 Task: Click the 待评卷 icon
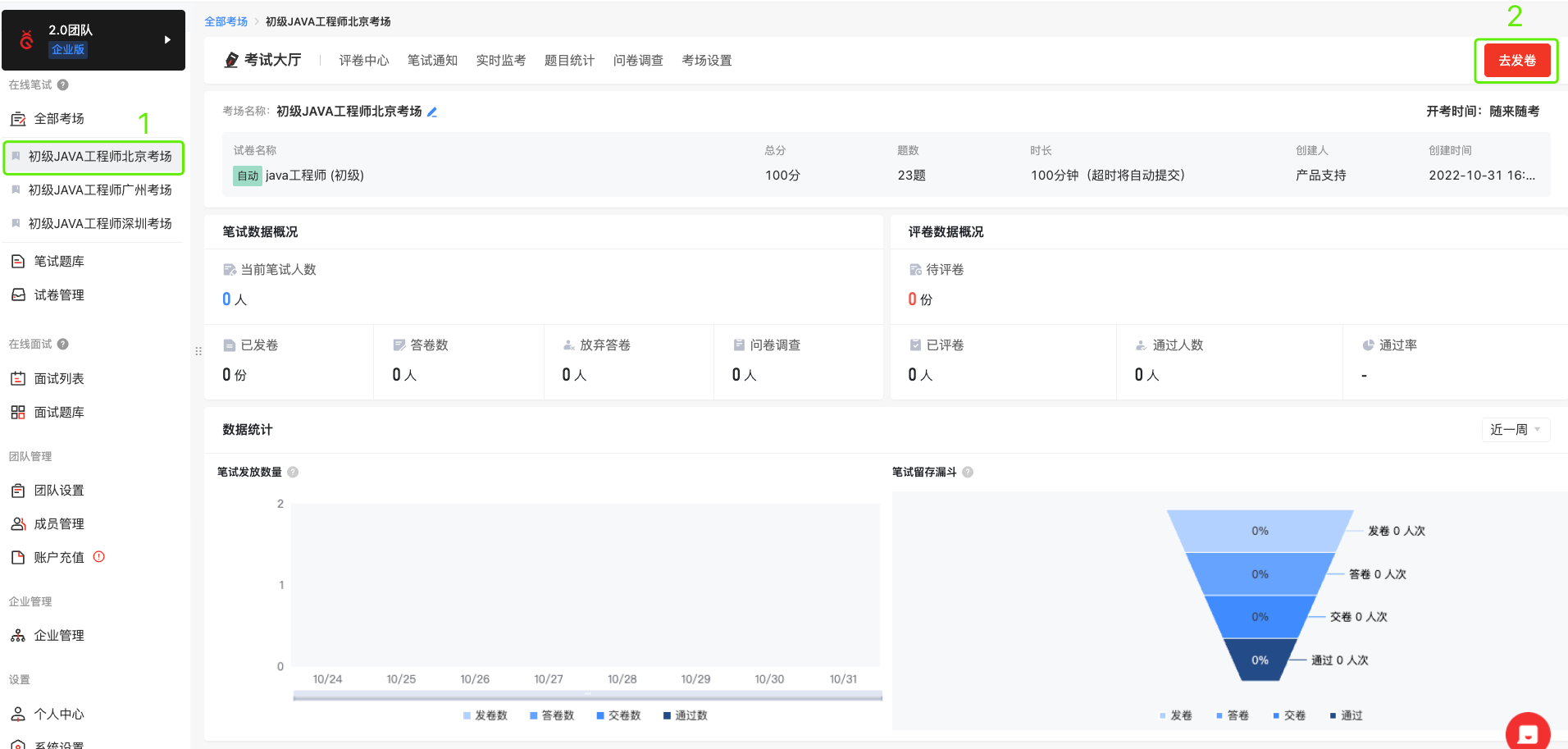click(915, 270)
